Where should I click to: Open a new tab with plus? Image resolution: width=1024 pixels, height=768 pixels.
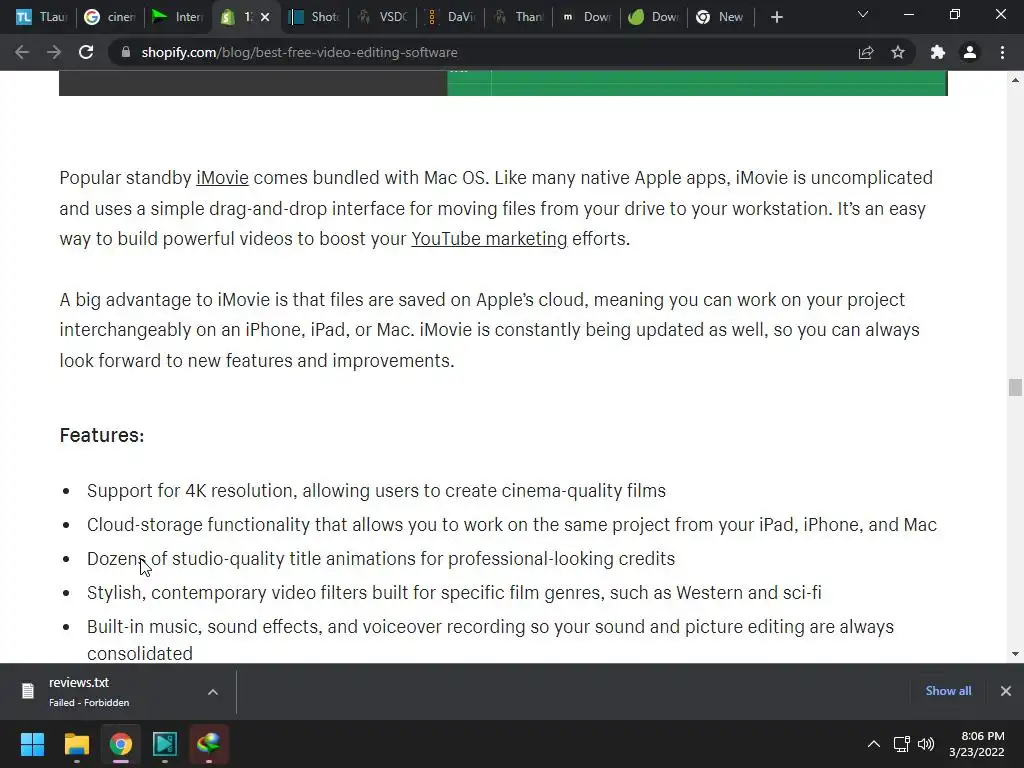pos(776,17)
